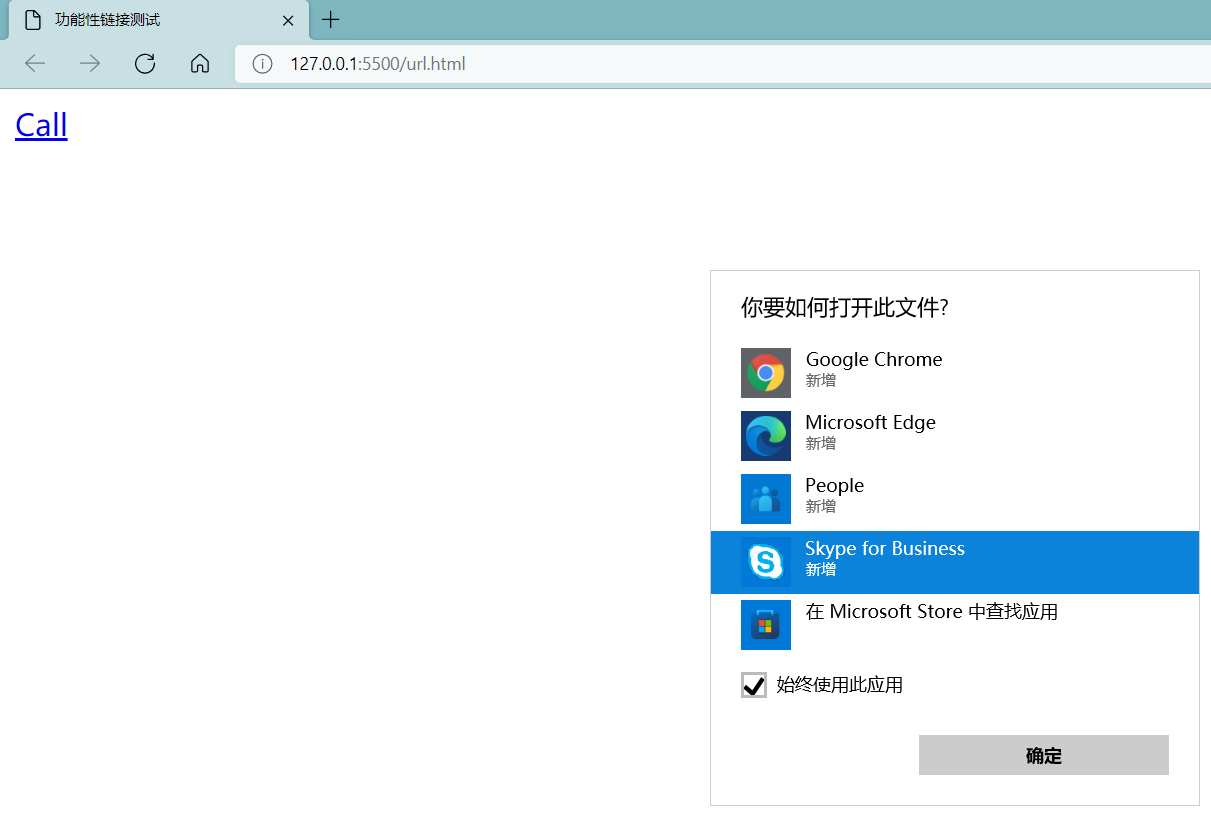The height and width of the screenshot is (814, 1211).
Task: Click the Google Chrome app icon
Action: pyautogui.click(x=766, y=373)
